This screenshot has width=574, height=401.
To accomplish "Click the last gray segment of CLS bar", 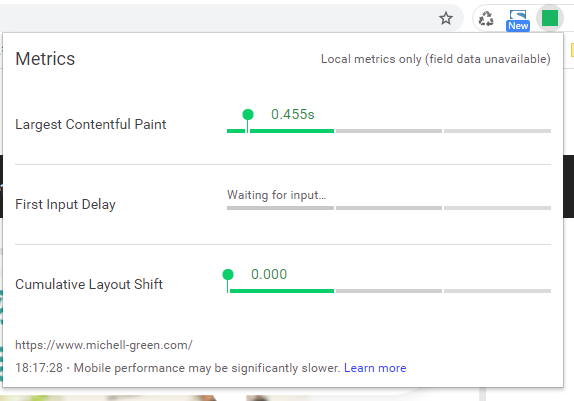I will point(497,291).
